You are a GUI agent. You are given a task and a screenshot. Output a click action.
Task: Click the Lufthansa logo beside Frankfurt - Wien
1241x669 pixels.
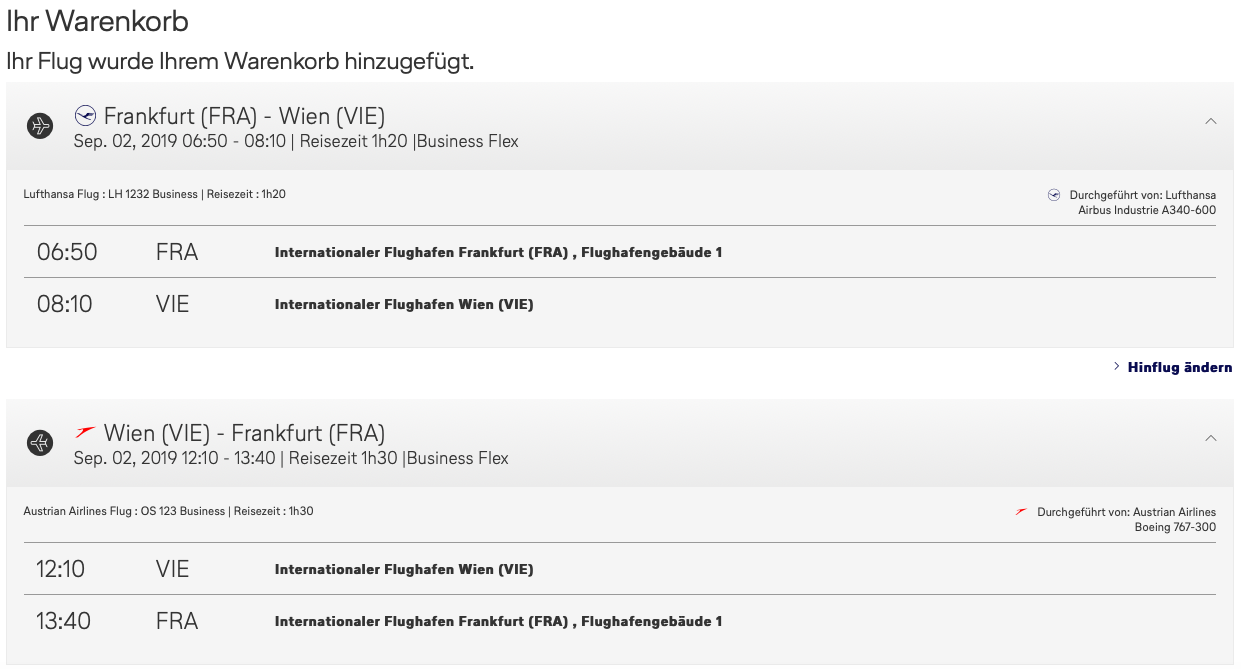(x=85, y=116)
